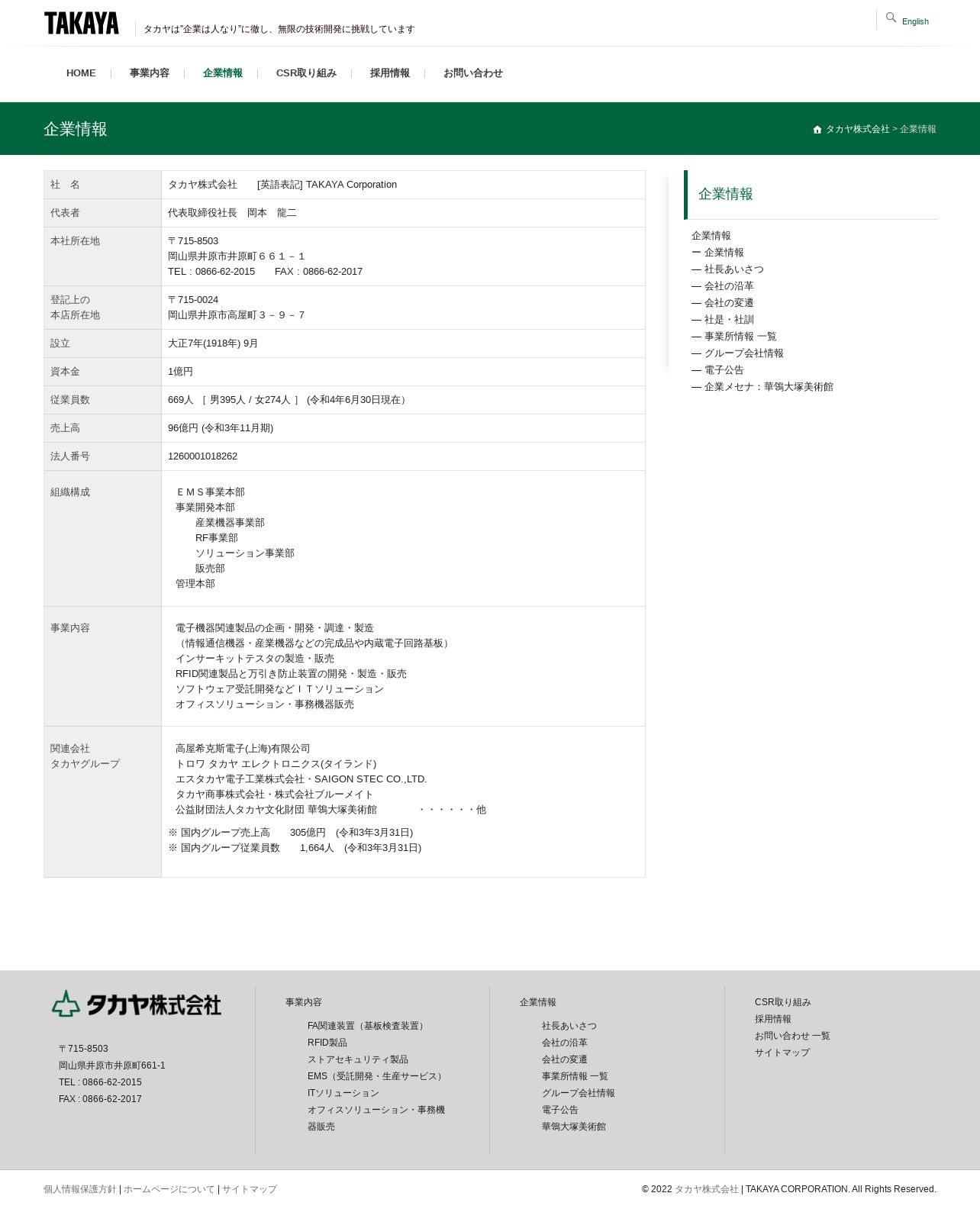Click 高屋希克斯電子(上海)有限公司 company name
The image size is (980, 1209).
[243, 749]
